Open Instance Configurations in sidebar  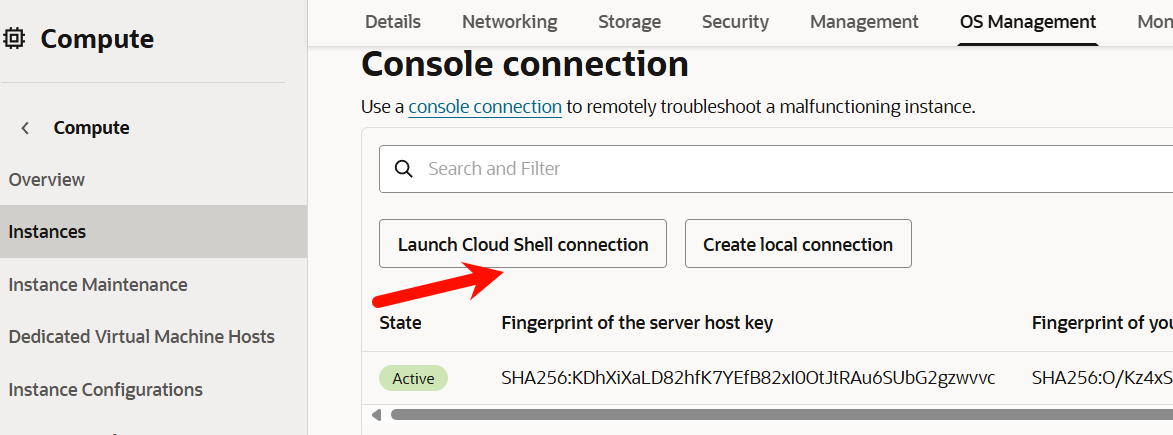tap(106, 390)
